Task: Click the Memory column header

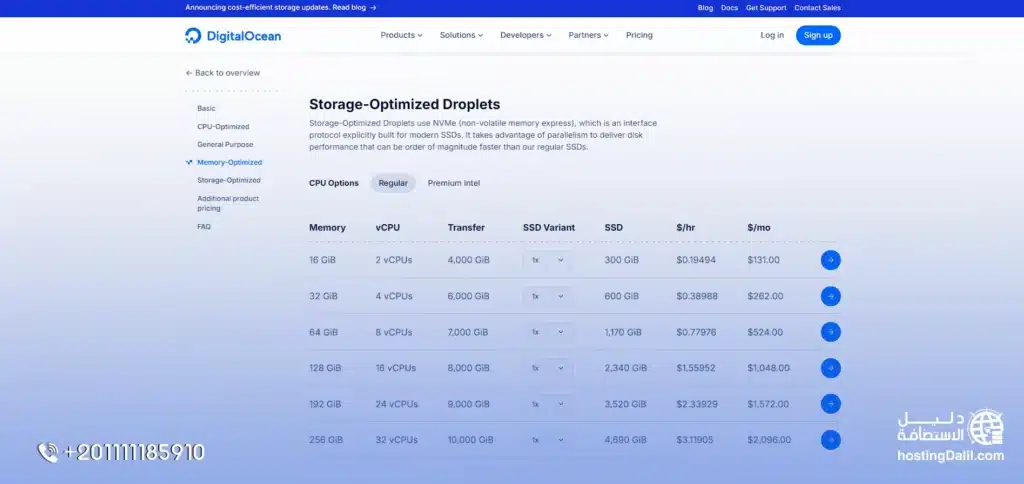Action: [327, 228]
